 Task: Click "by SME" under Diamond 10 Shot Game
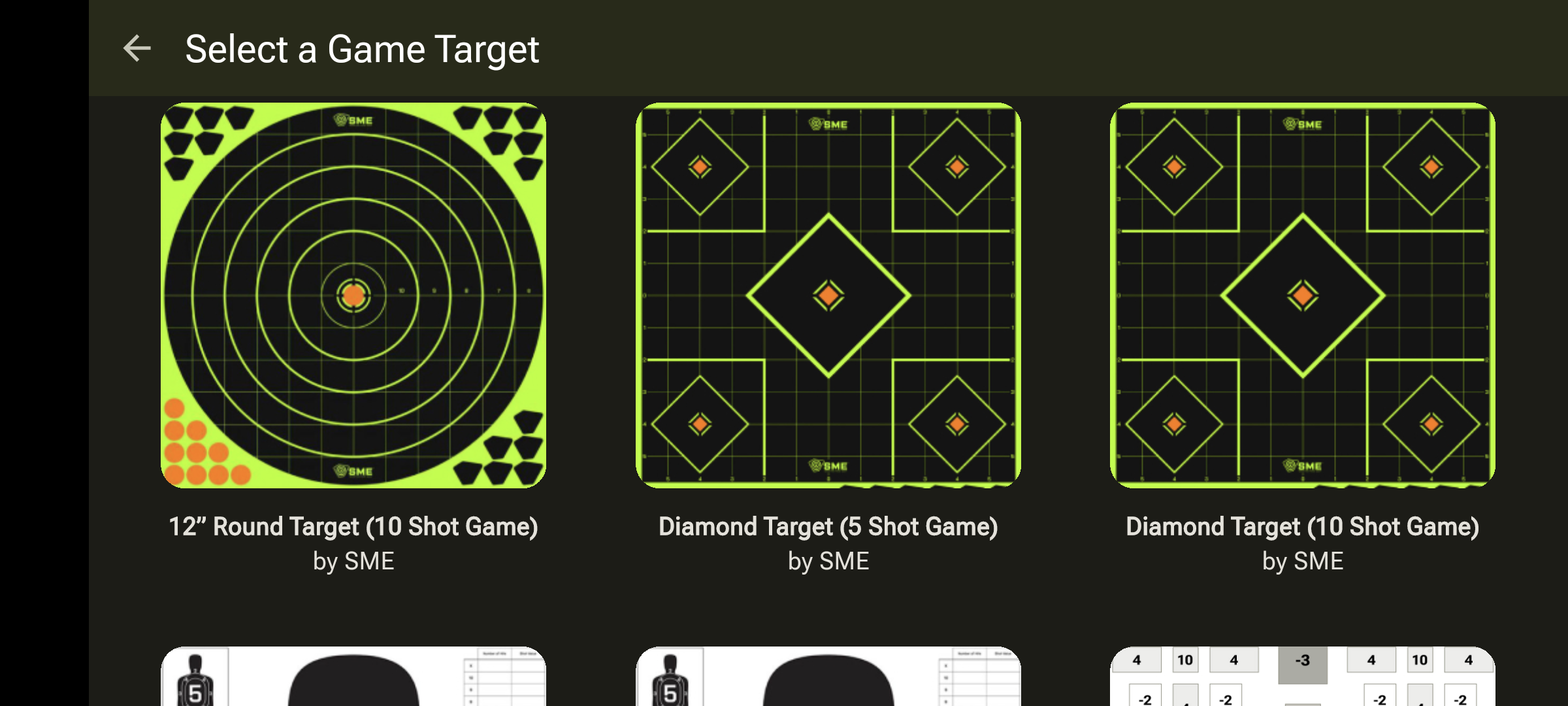click(1303, 562)
